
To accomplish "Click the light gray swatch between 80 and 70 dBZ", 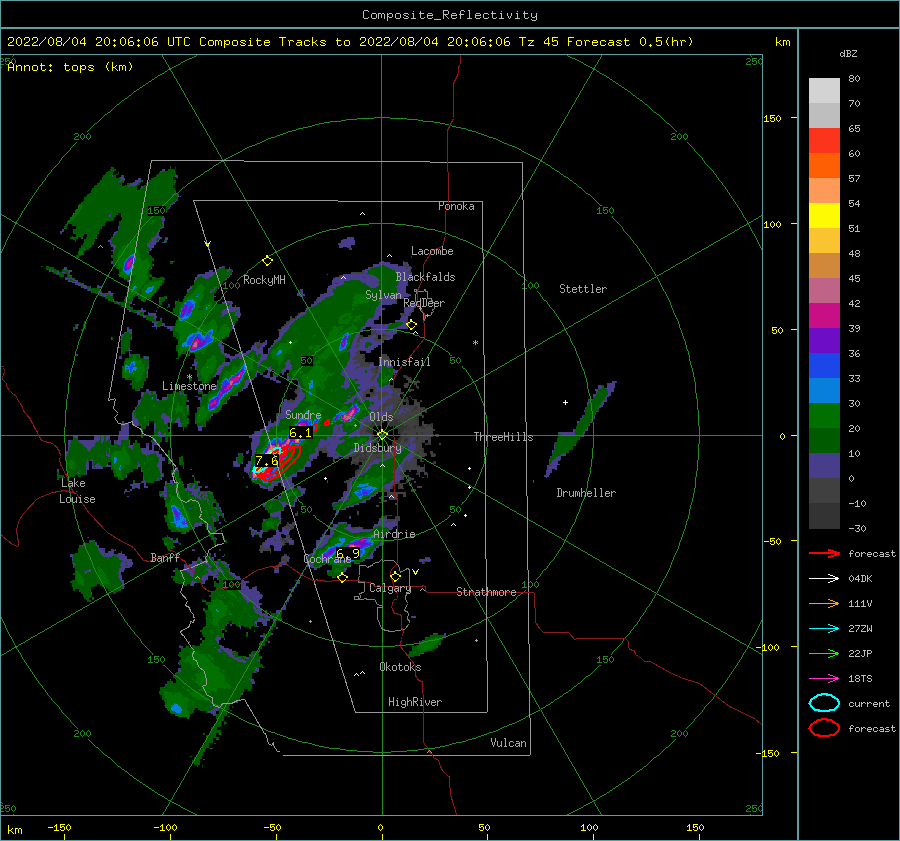I will [824, 91].
